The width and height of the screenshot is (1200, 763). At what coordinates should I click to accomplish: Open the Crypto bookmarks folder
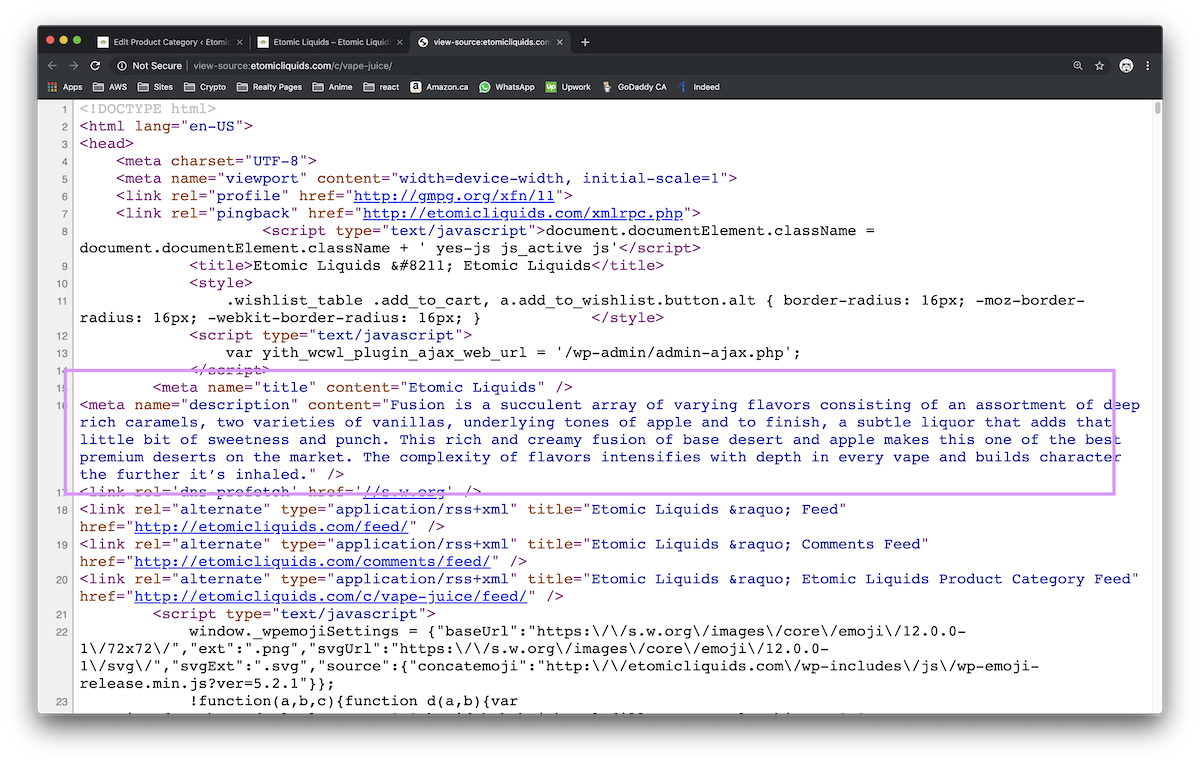(205, 87)
